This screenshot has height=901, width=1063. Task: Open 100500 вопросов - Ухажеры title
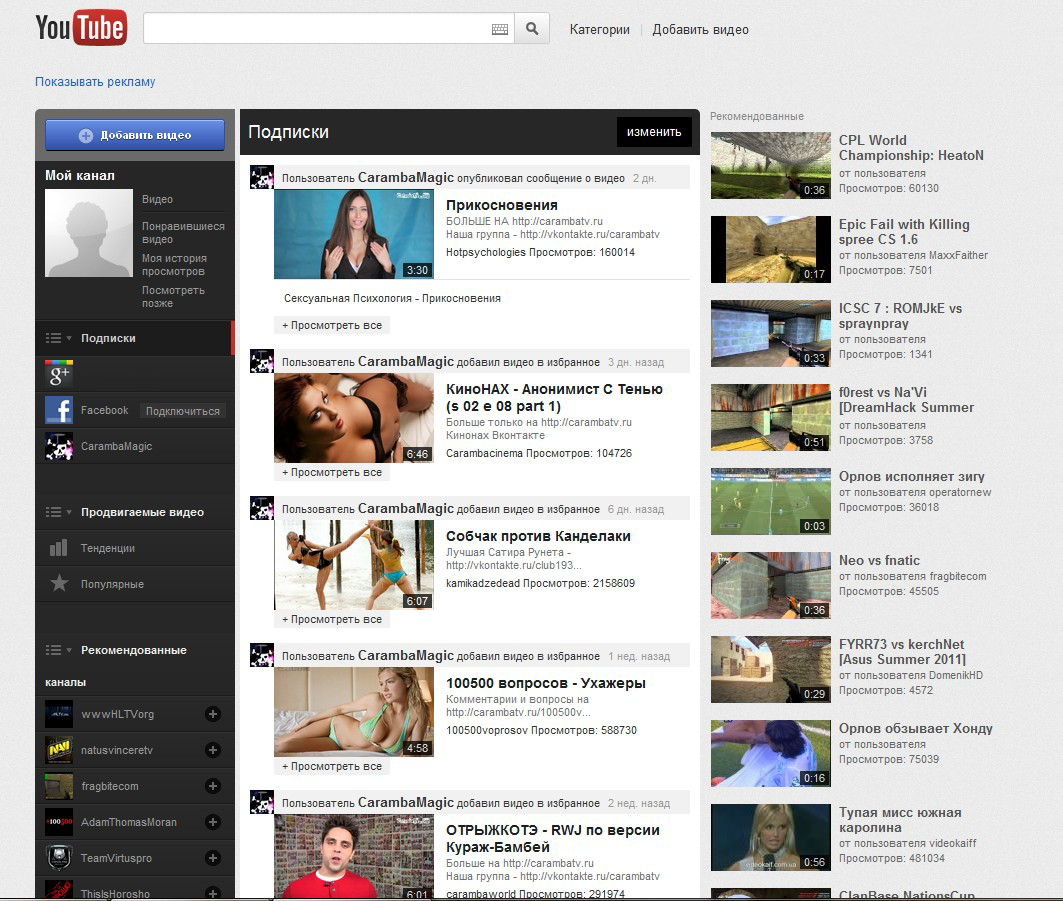coord(546,683)
